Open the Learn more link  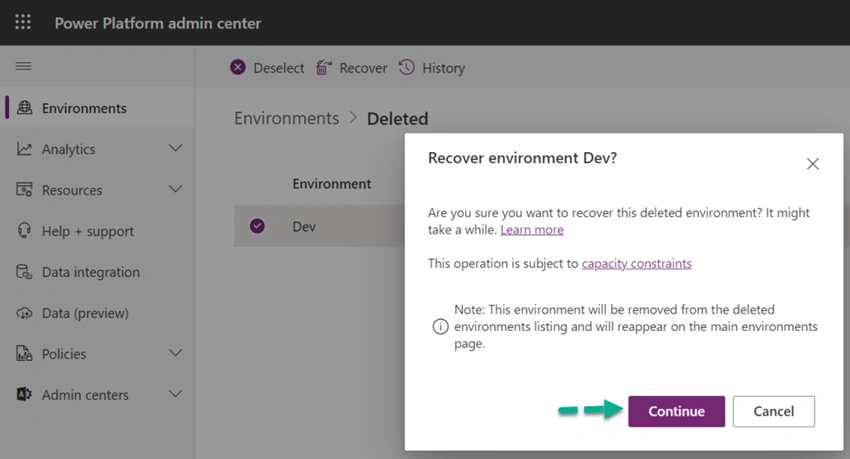coord(532,230)
